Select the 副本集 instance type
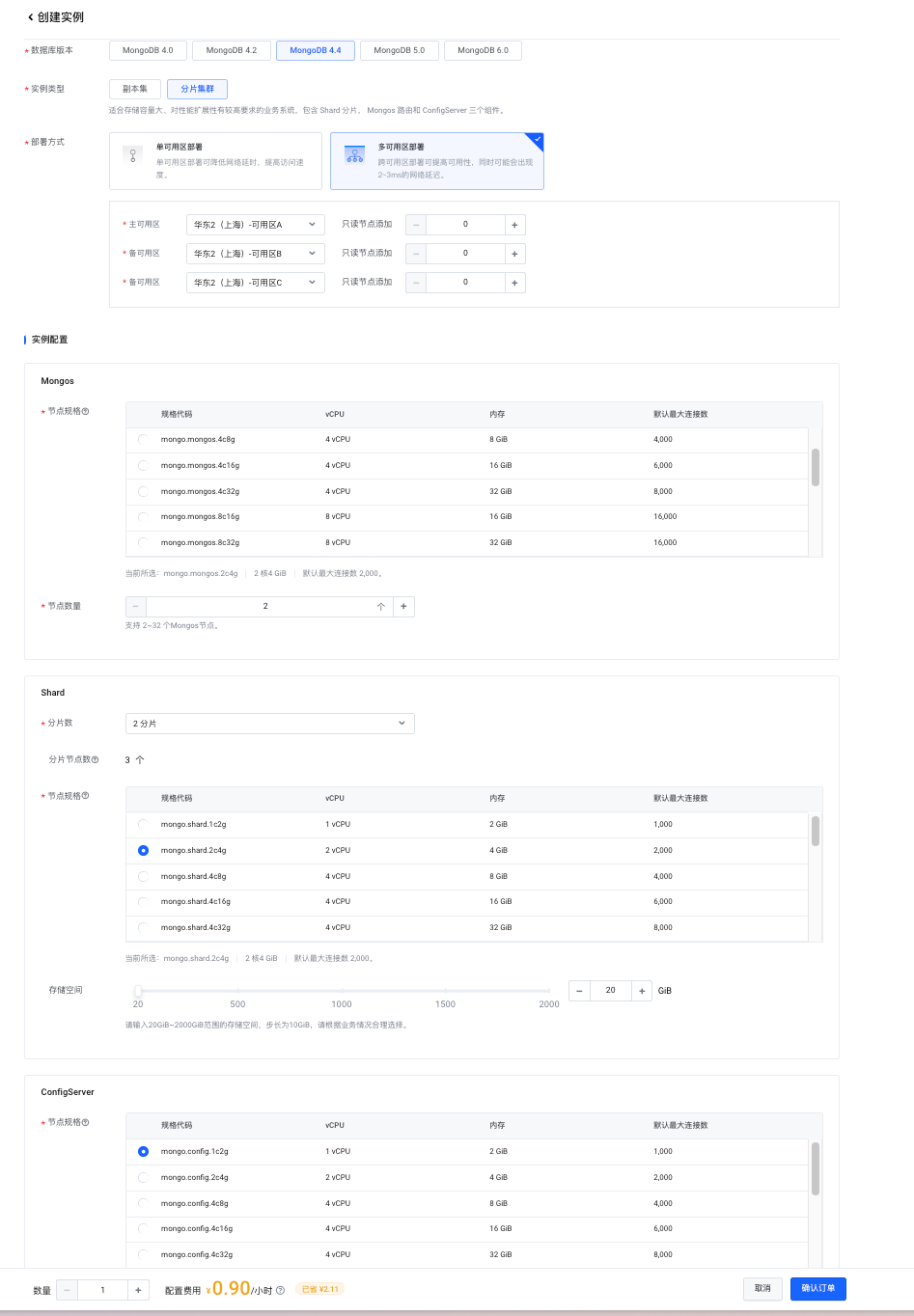 click(x=133, y=88)
